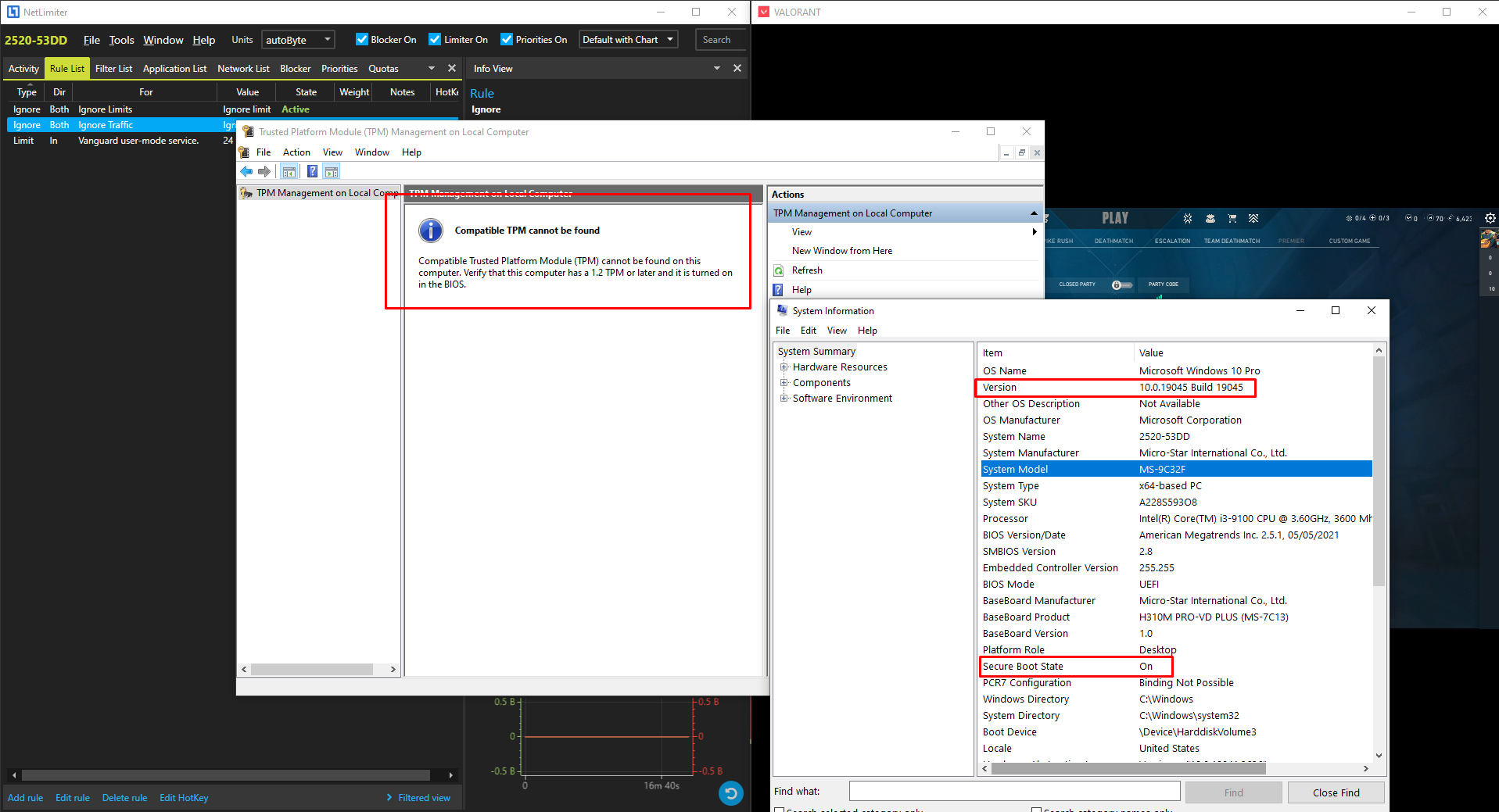Expand the View submenu arrow in Actions pane
The width and height of the screenshot is (1499, 812).
tap(1035, 232)
